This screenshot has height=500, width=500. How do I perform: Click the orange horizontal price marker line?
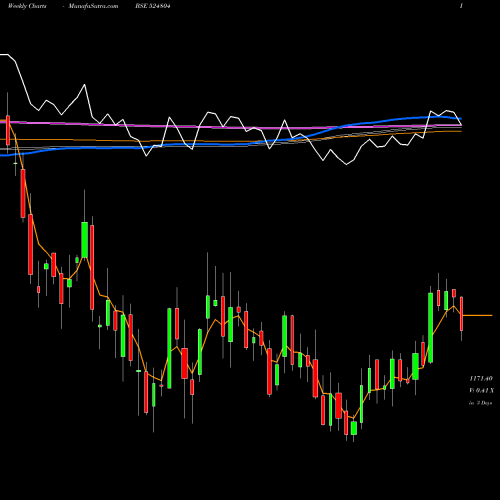(x=478, y=315)
